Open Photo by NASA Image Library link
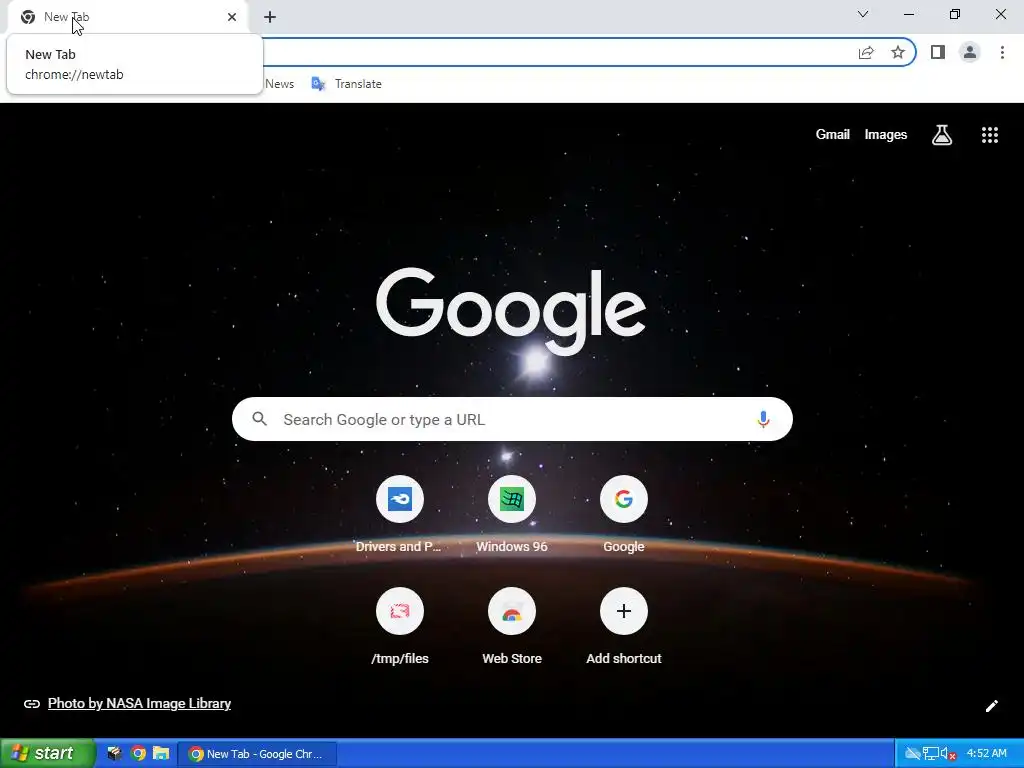1024x768 pixels. [x=139, y=703]
